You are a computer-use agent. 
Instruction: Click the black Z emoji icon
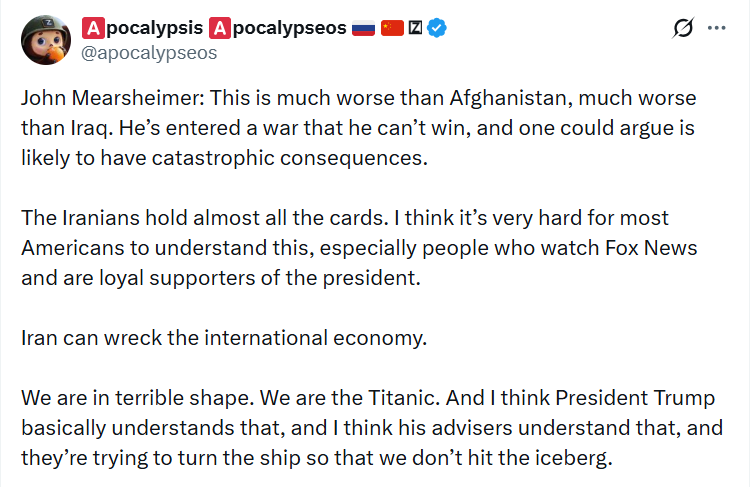point(416,29)
